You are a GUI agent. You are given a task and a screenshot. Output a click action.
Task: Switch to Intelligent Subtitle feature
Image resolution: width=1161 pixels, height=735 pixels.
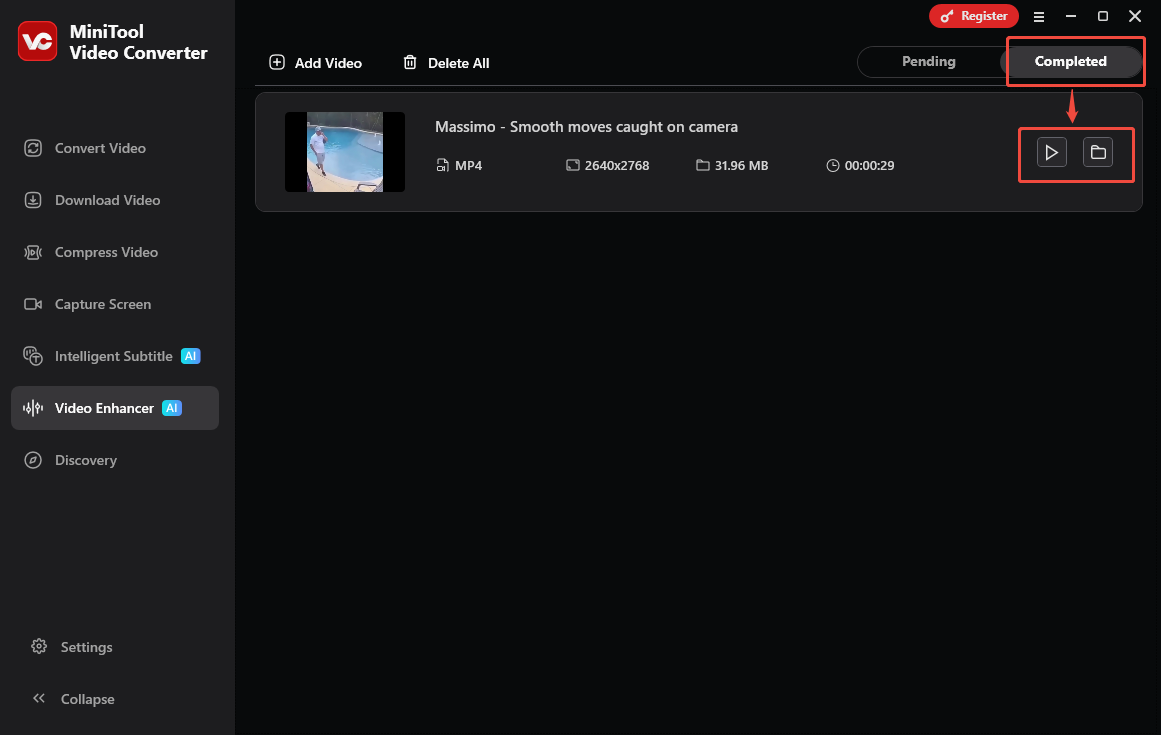[115, 356]
